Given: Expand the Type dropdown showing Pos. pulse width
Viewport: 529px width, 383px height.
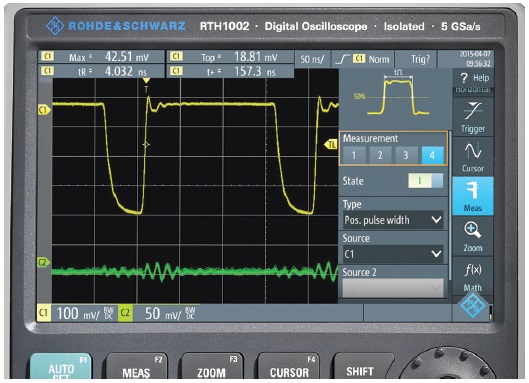Looking at the screenshot, I should point(393,220).
